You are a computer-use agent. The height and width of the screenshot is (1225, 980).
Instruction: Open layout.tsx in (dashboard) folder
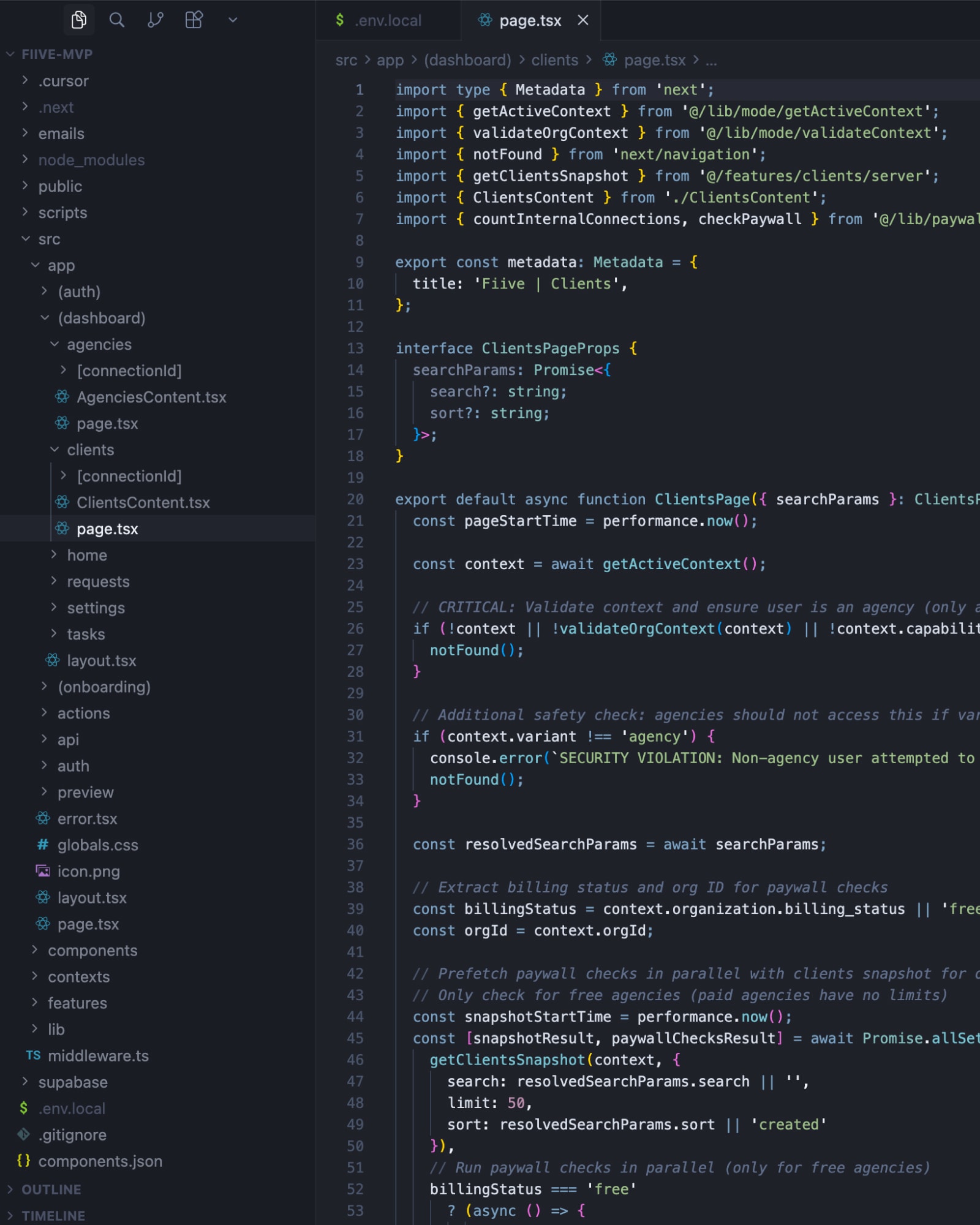coord(158,660)
